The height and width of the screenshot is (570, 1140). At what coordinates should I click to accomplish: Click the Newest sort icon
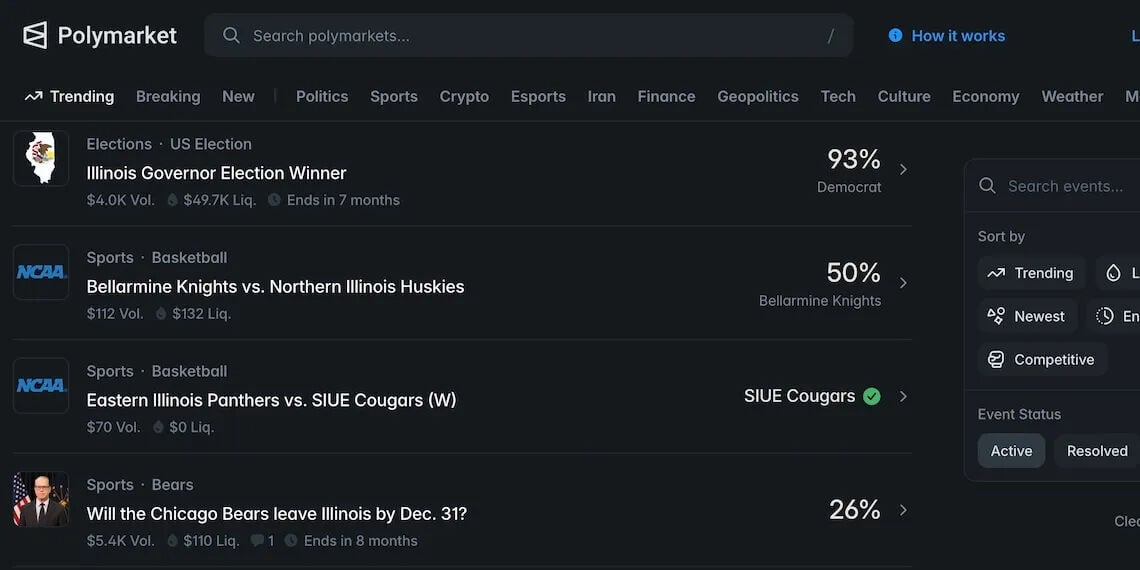(996, 316)
